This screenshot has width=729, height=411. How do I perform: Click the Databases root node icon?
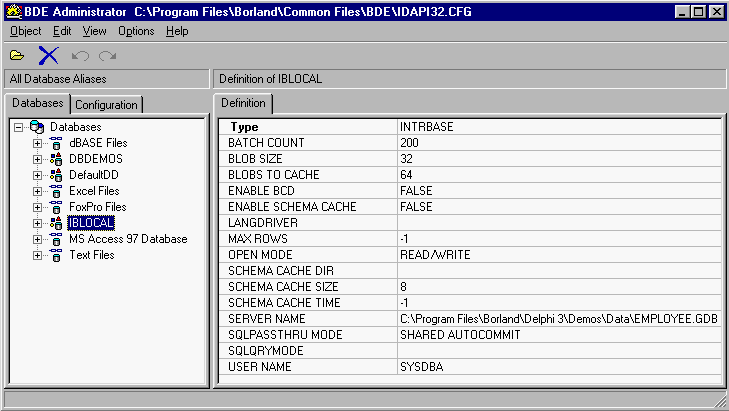[x=37, y=127]
